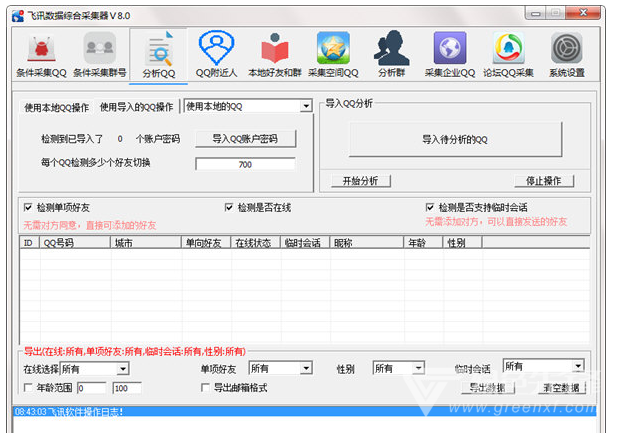This screenshot has width=617, height=433.
Task: Open the 采集空间QQ star icon
Action: point(333,56)
